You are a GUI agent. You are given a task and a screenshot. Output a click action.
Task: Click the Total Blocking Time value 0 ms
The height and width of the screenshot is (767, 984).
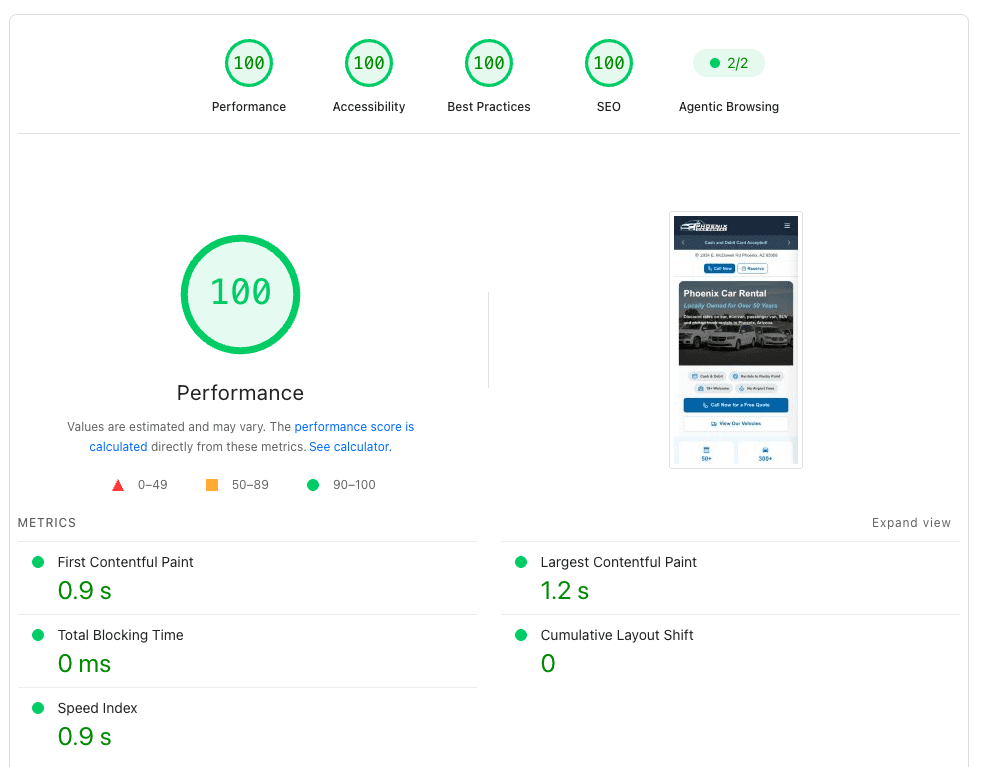pos(84,663)
